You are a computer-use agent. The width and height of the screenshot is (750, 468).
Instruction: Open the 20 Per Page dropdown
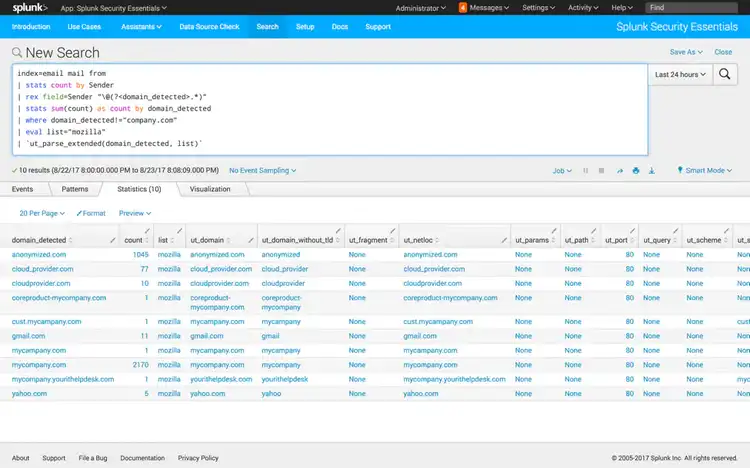pyautogui.click(x=42, y=213)
